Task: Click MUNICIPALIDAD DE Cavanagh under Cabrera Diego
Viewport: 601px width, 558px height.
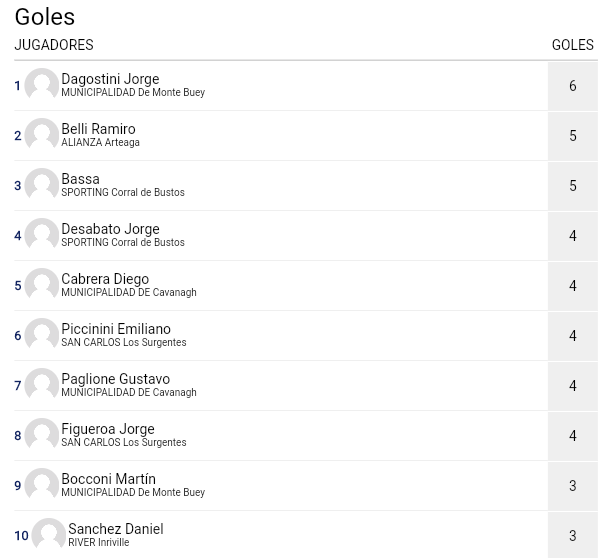Action: (129, 292)
